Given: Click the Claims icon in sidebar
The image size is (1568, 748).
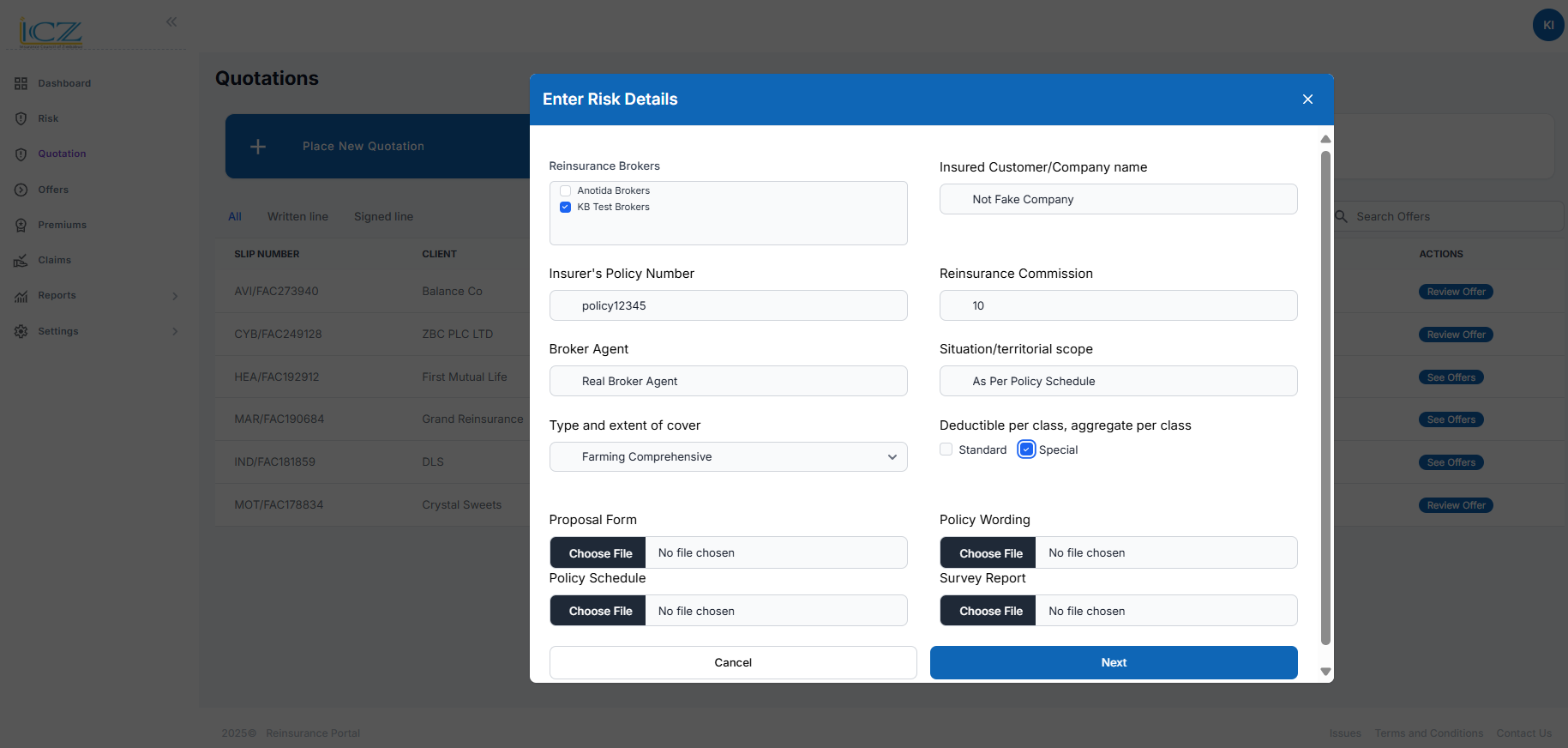Looking at the screenshot, I should click(x=21, y=260).
